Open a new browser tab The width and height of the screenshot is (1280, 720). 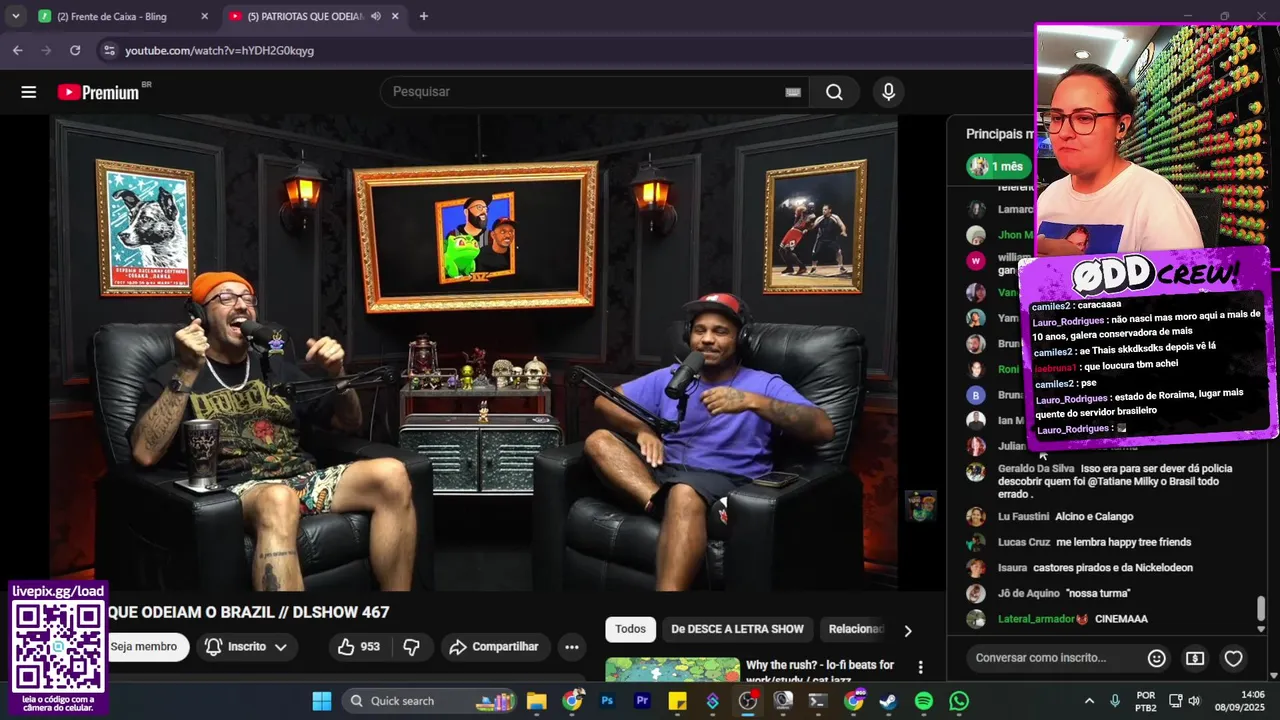point(424,16)
